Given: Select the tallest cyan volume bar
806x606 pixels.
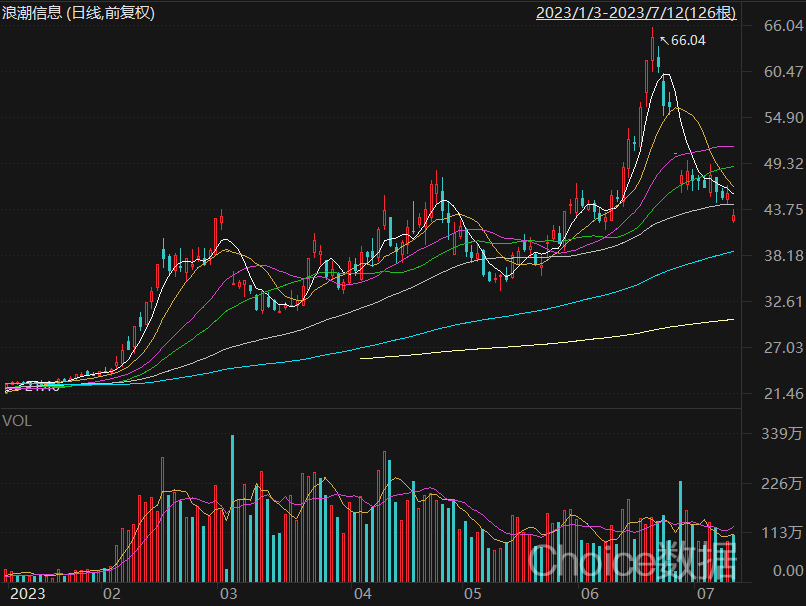Looking at the screenshot, I should (x=232, y=508).
